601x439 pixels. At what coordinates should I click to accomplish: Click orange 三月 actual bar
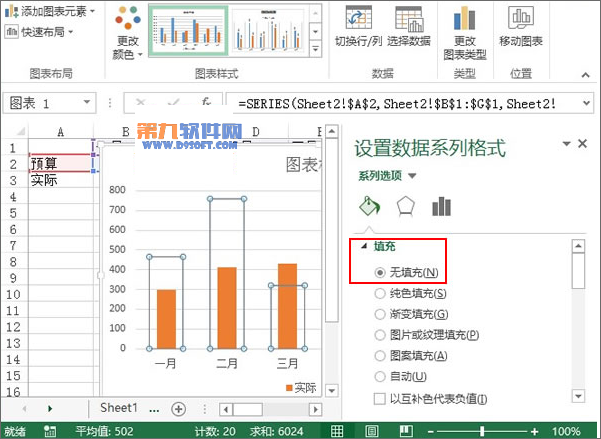click(287, 306)
